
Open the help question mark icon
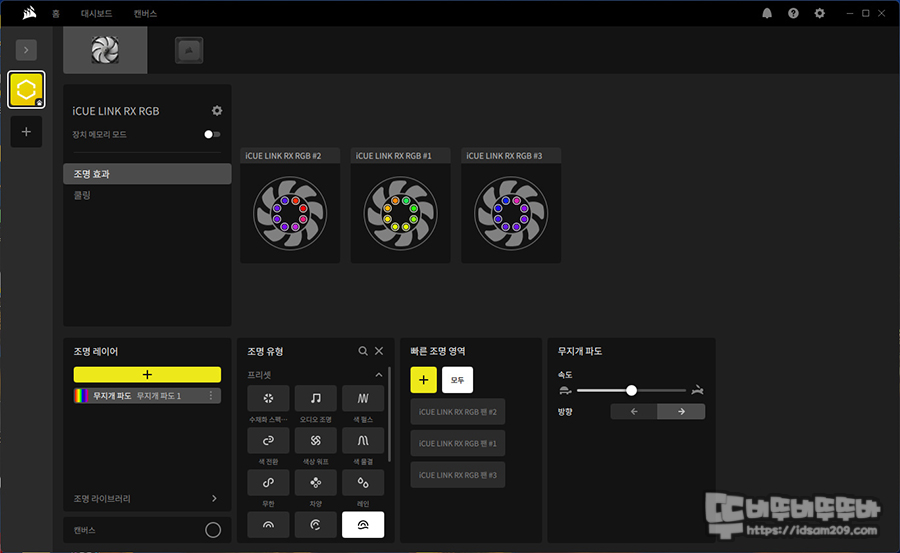click(x=793, y=13)
